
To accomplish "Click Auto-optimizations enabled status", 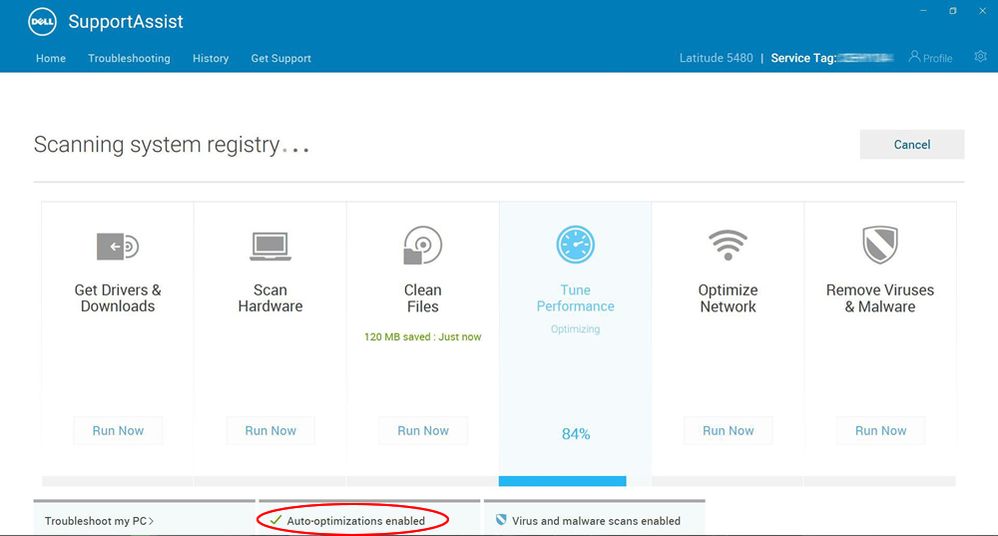I will tap(356, 521).
